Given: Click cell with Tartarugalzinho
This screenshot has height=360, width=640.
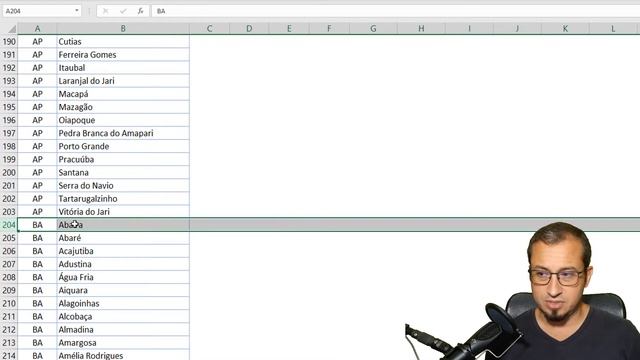Looking at the screenshot, I should pos(123,198).
